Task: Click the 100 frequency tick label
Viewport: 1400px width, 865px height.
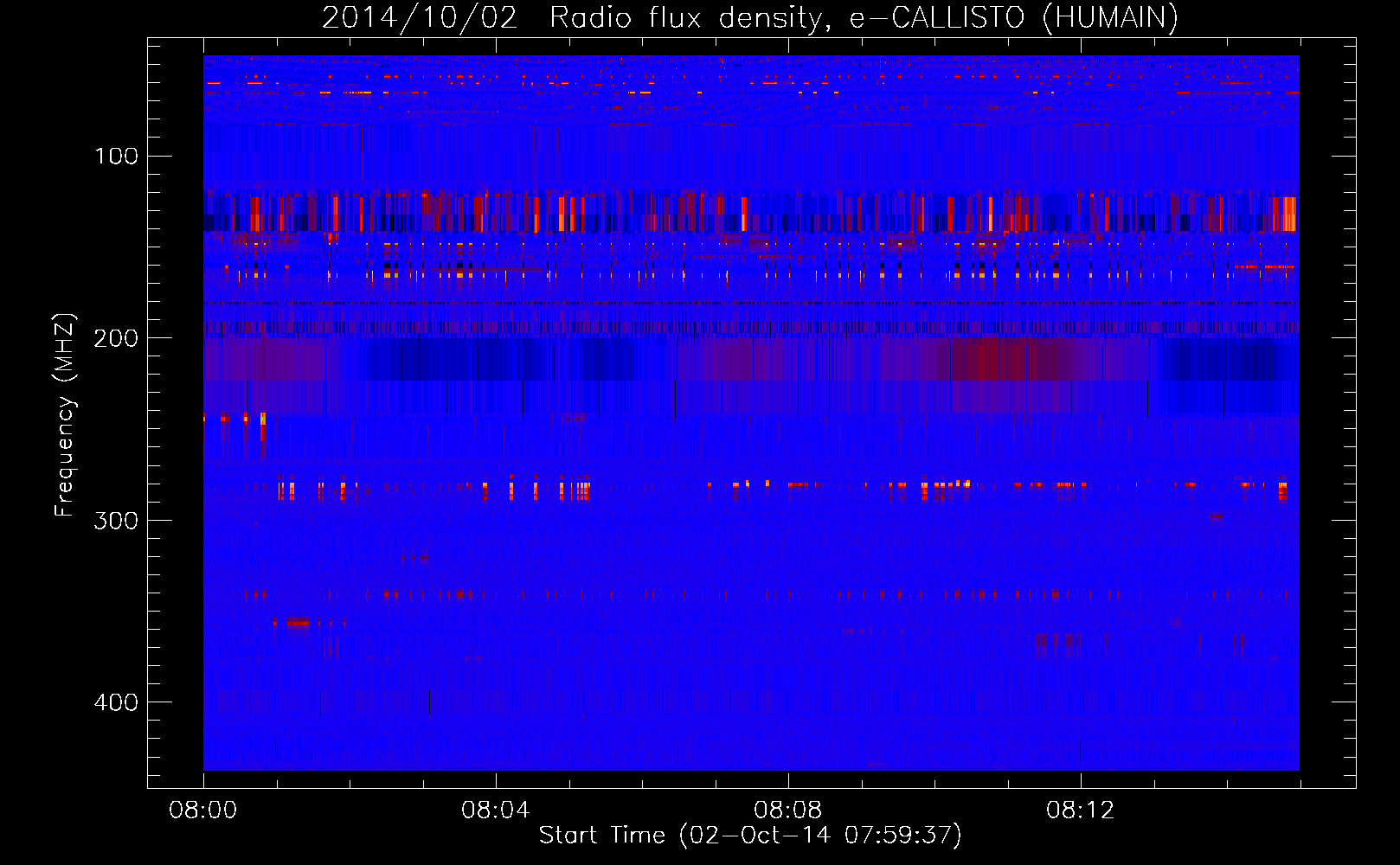Action: (116, 156)
